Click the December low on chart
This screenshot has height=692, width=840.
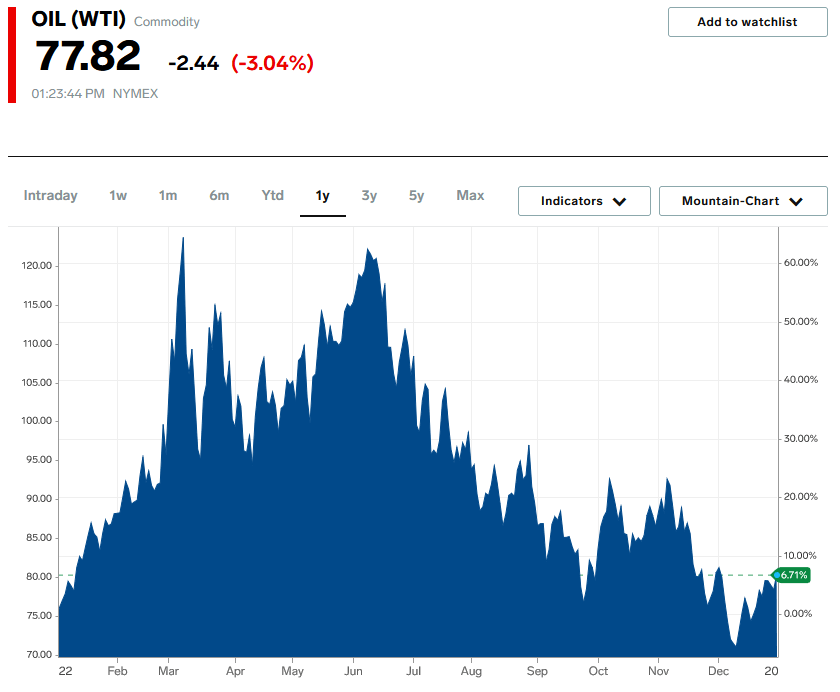point(736,645)
